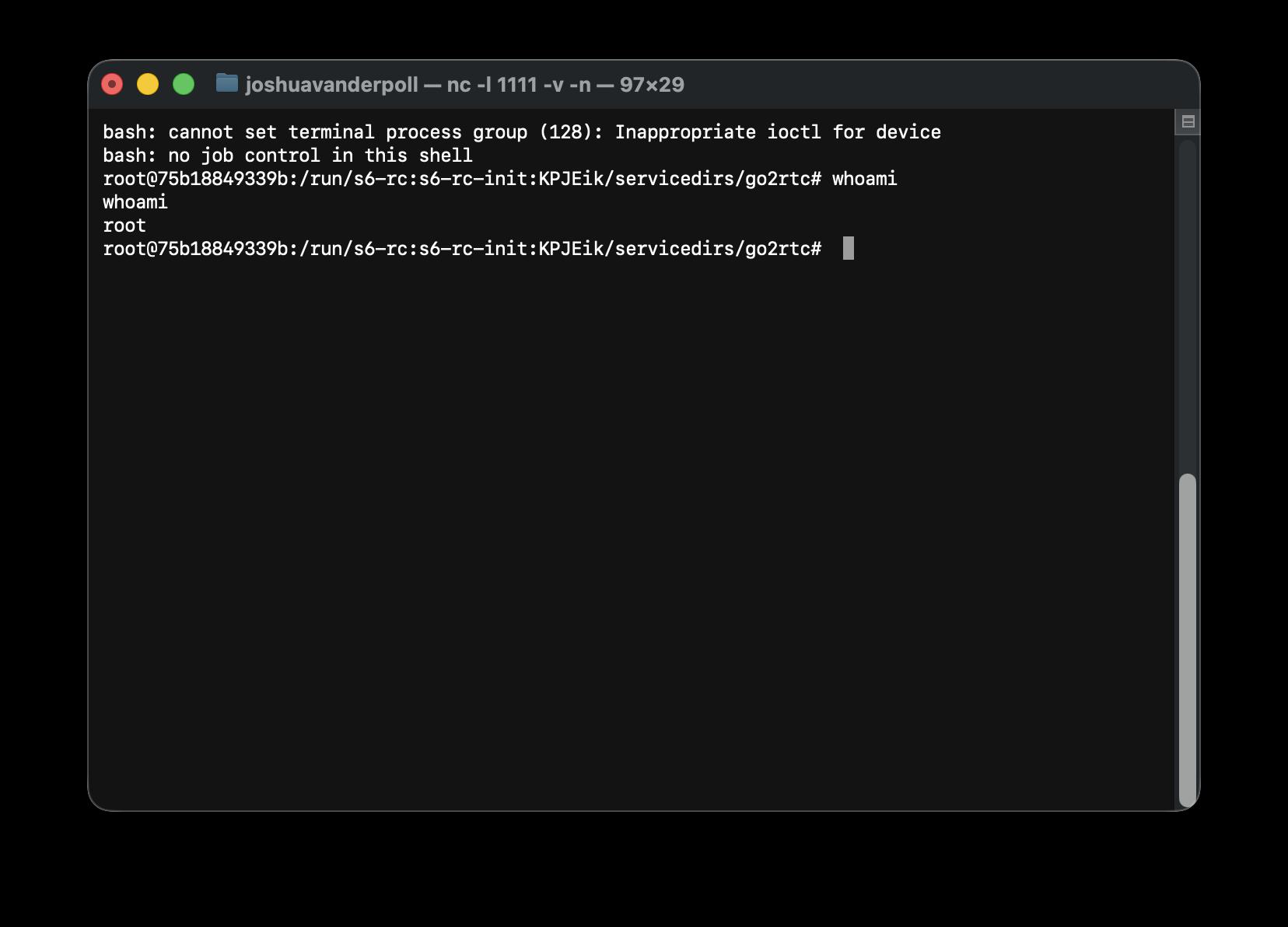1288x927 pixels.
Task: Click the scrollbar track above the thumb
Action: [1187, 306]
